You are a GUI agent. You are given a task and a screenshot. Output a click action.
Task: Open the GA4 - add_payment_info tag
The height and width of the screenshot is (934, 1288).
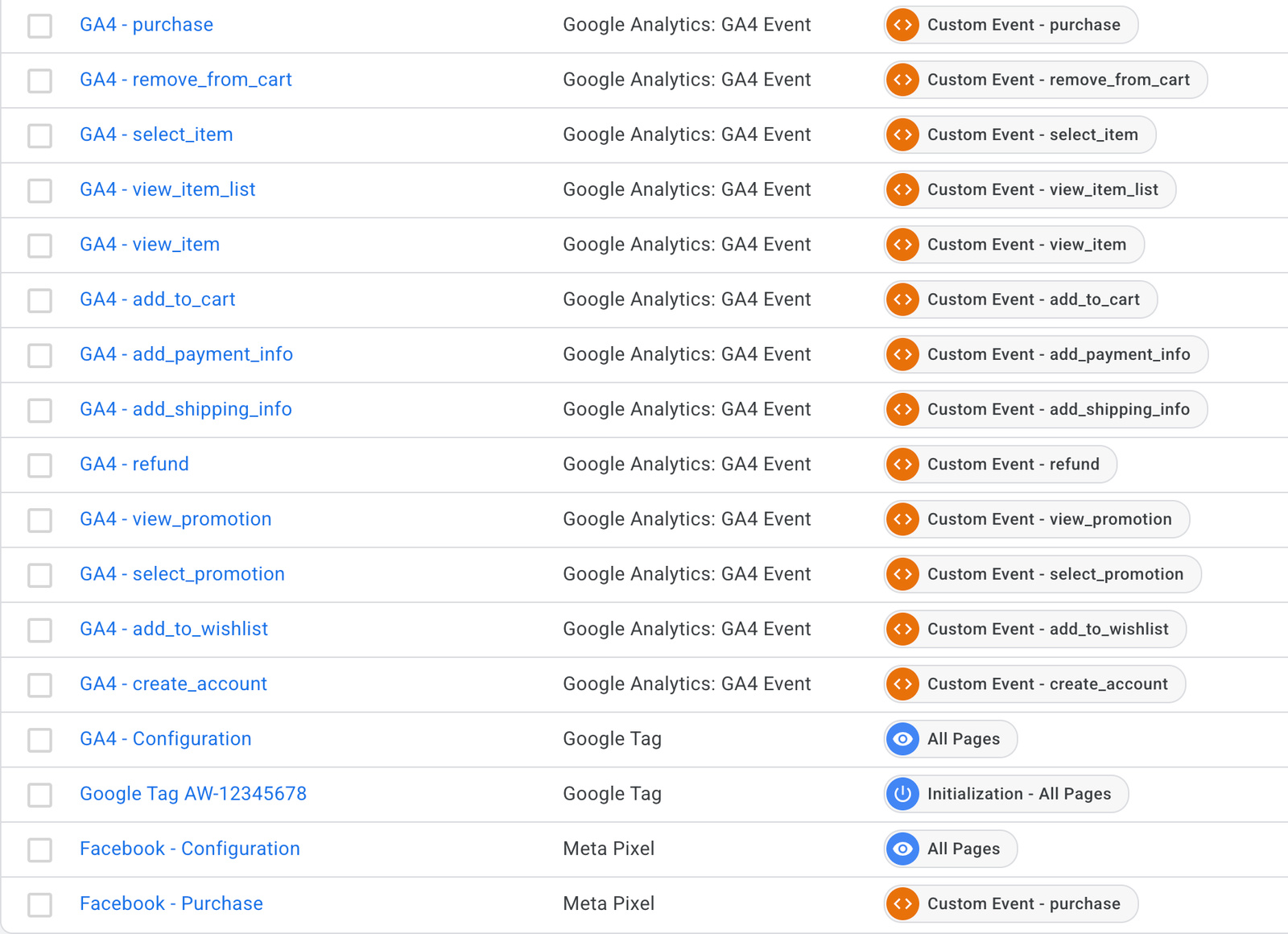(x=186, y=354)
